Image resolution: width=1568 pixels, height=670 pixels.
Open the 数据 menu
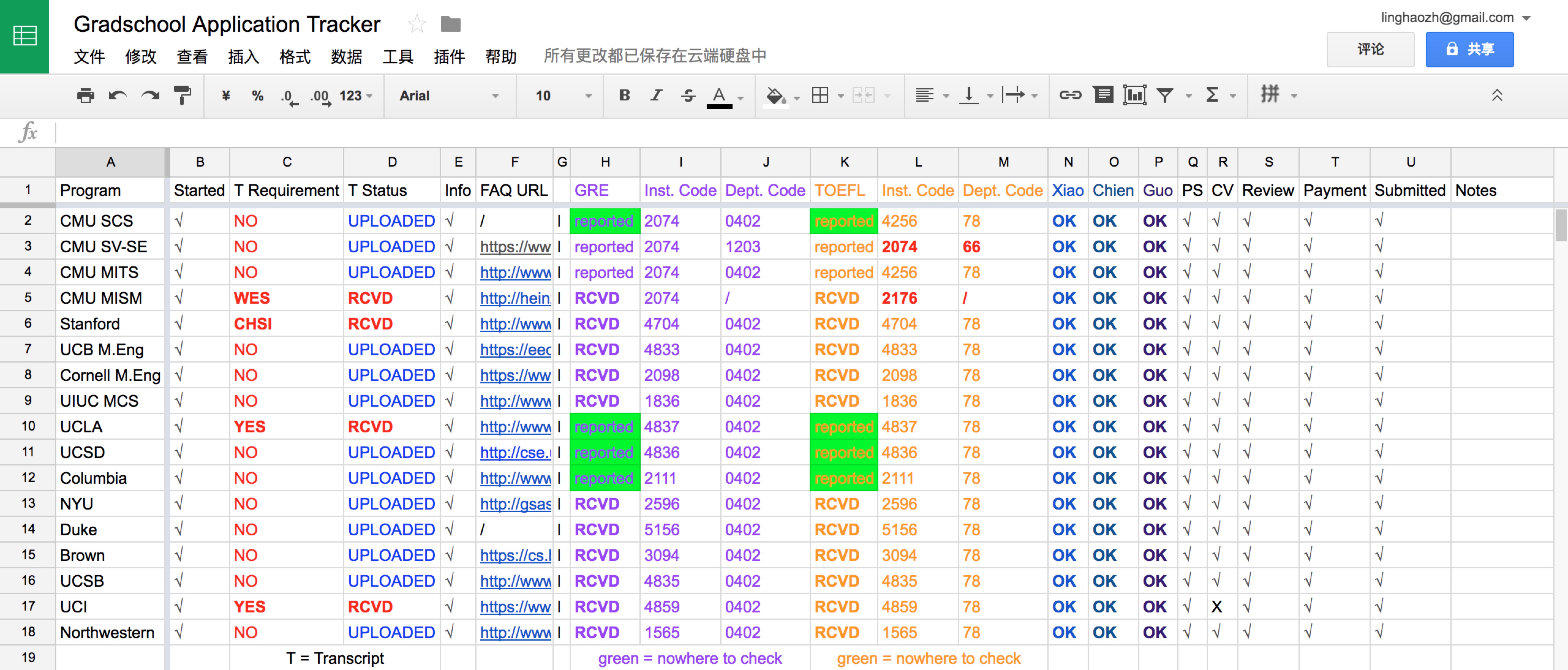[x=346, y=57]
